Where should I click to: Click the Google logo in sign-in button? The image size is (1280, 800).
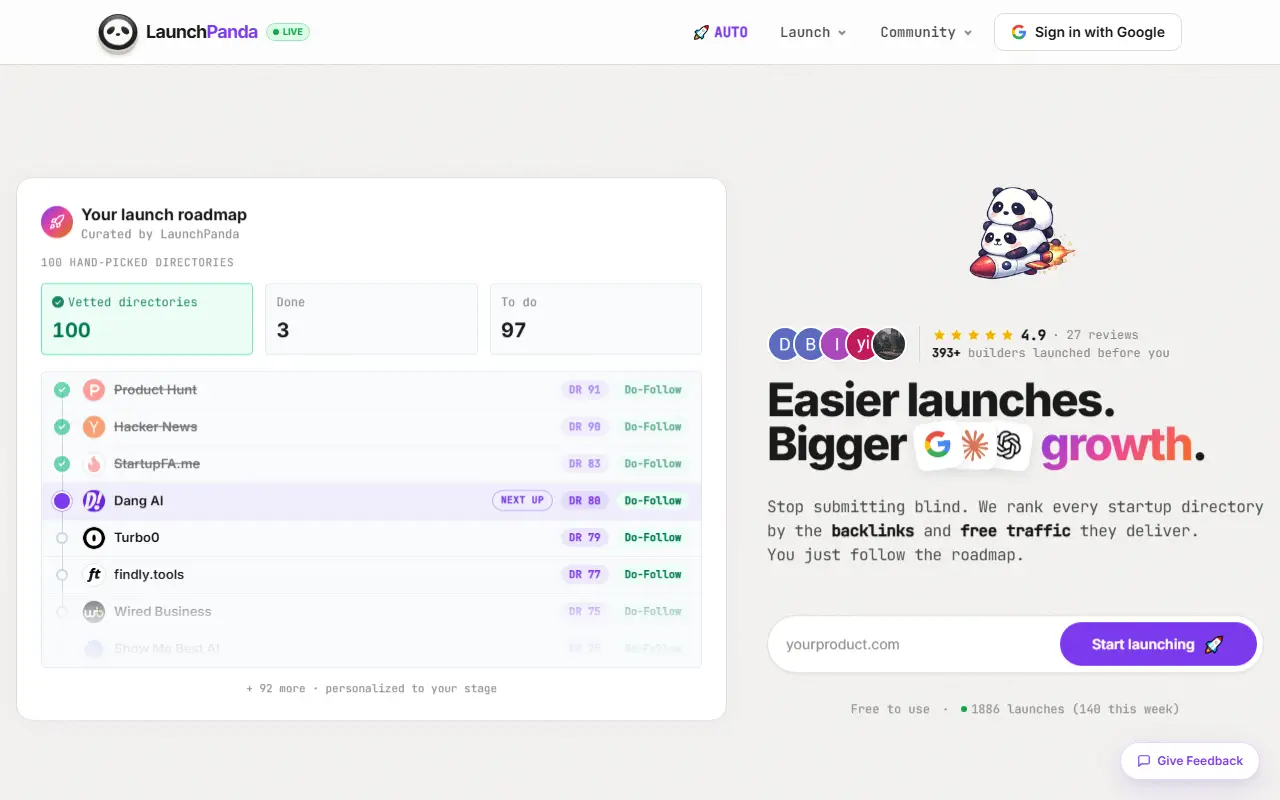click(x=1019, y=32)
